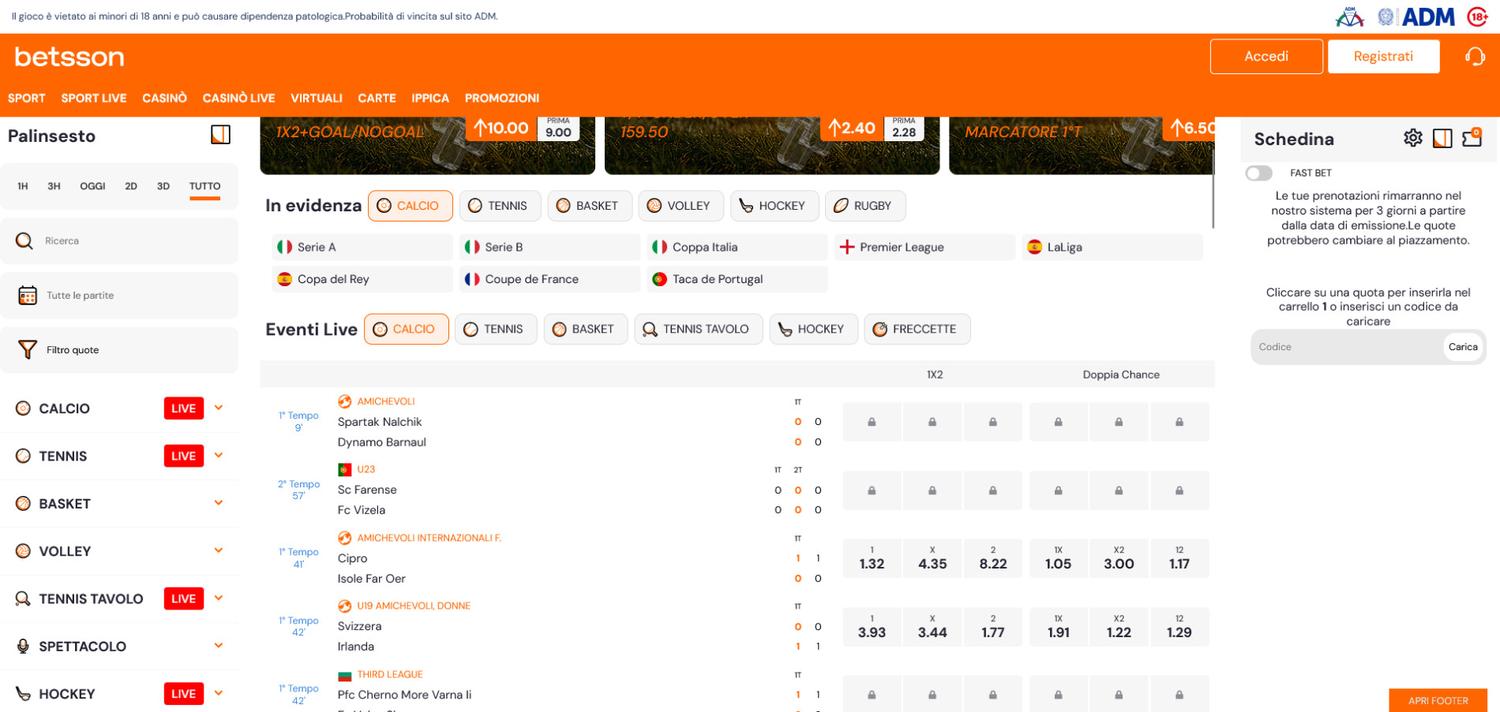The width and height of the screenshot is (1500, 712).
Task: Click the Tutte le partite calendar icon
Action: click(x=27, y=294)
